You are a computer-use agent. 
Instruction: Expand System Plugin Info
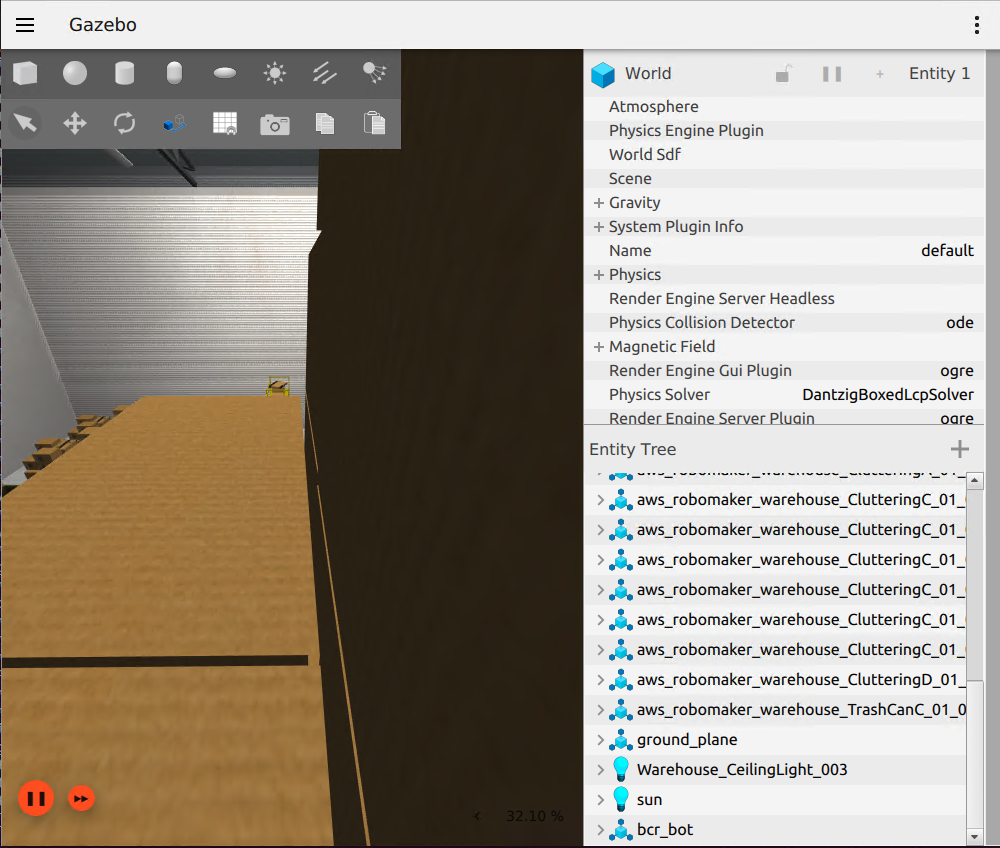click(598, 227)
